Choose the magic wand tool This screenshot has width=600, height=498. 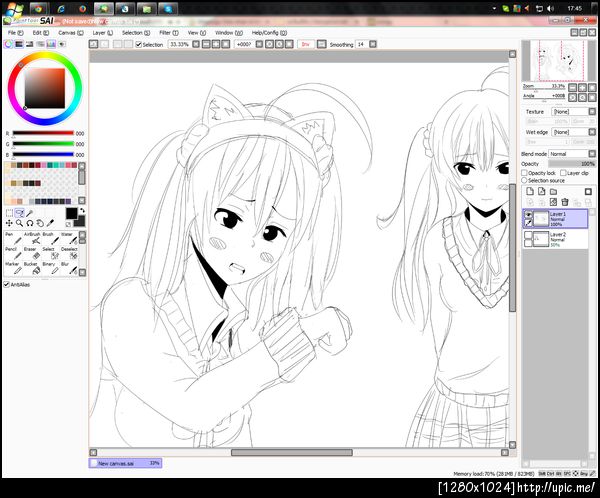(29, 213)
